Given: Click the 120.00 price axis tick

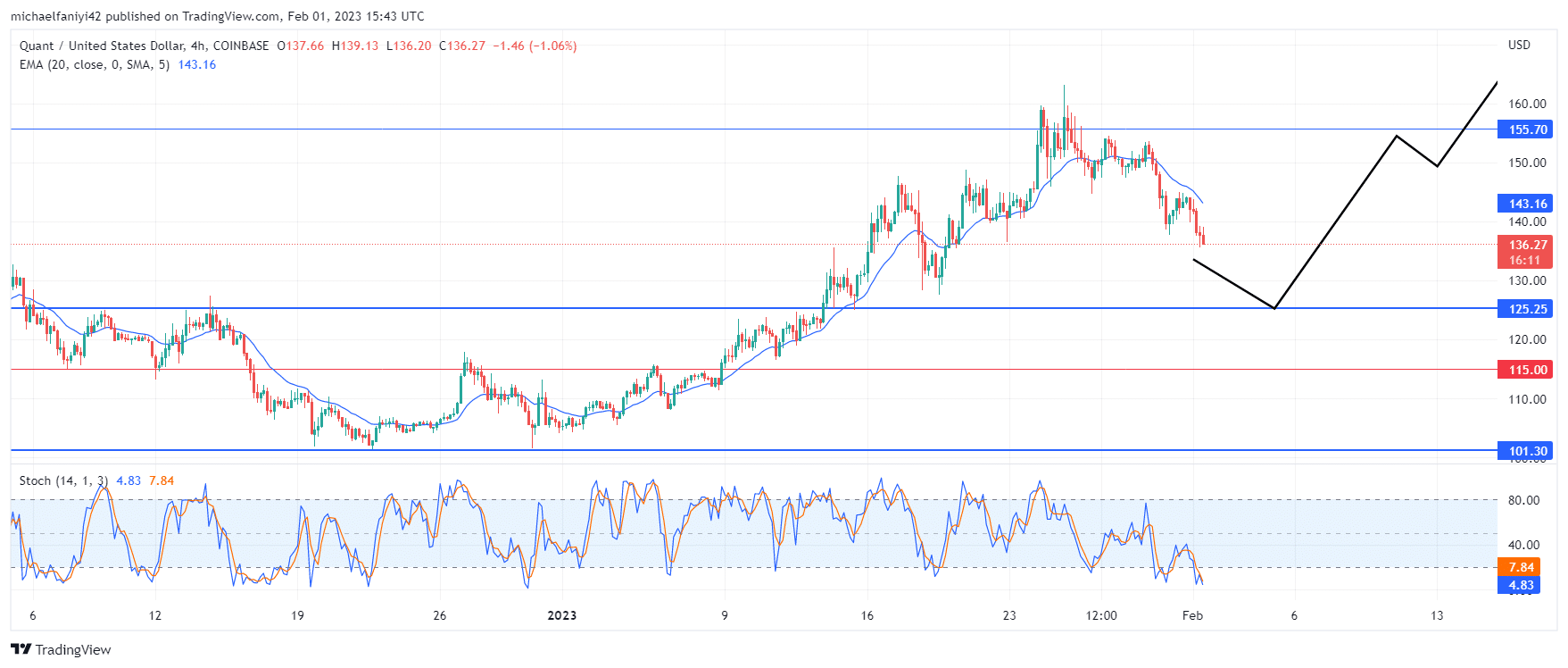Looking at the screenshot, I should click(1527, 339).
